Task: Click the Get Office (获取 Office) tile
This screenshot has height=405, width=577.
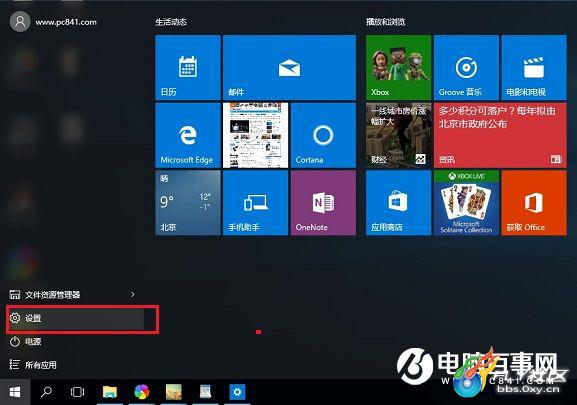Action: coord(534,203)
